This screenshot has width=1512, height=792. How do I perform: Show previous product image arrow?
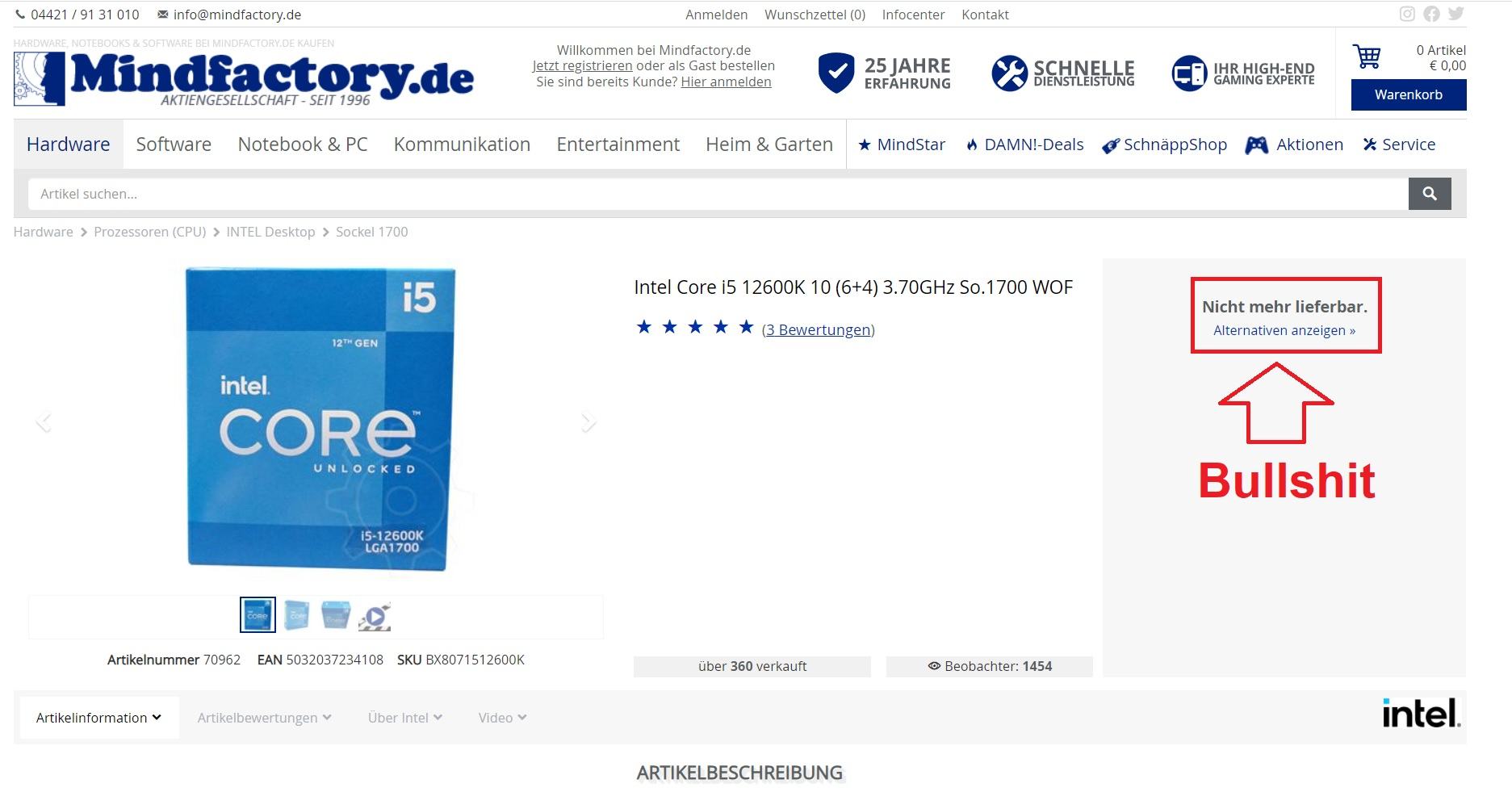point(44,421)
